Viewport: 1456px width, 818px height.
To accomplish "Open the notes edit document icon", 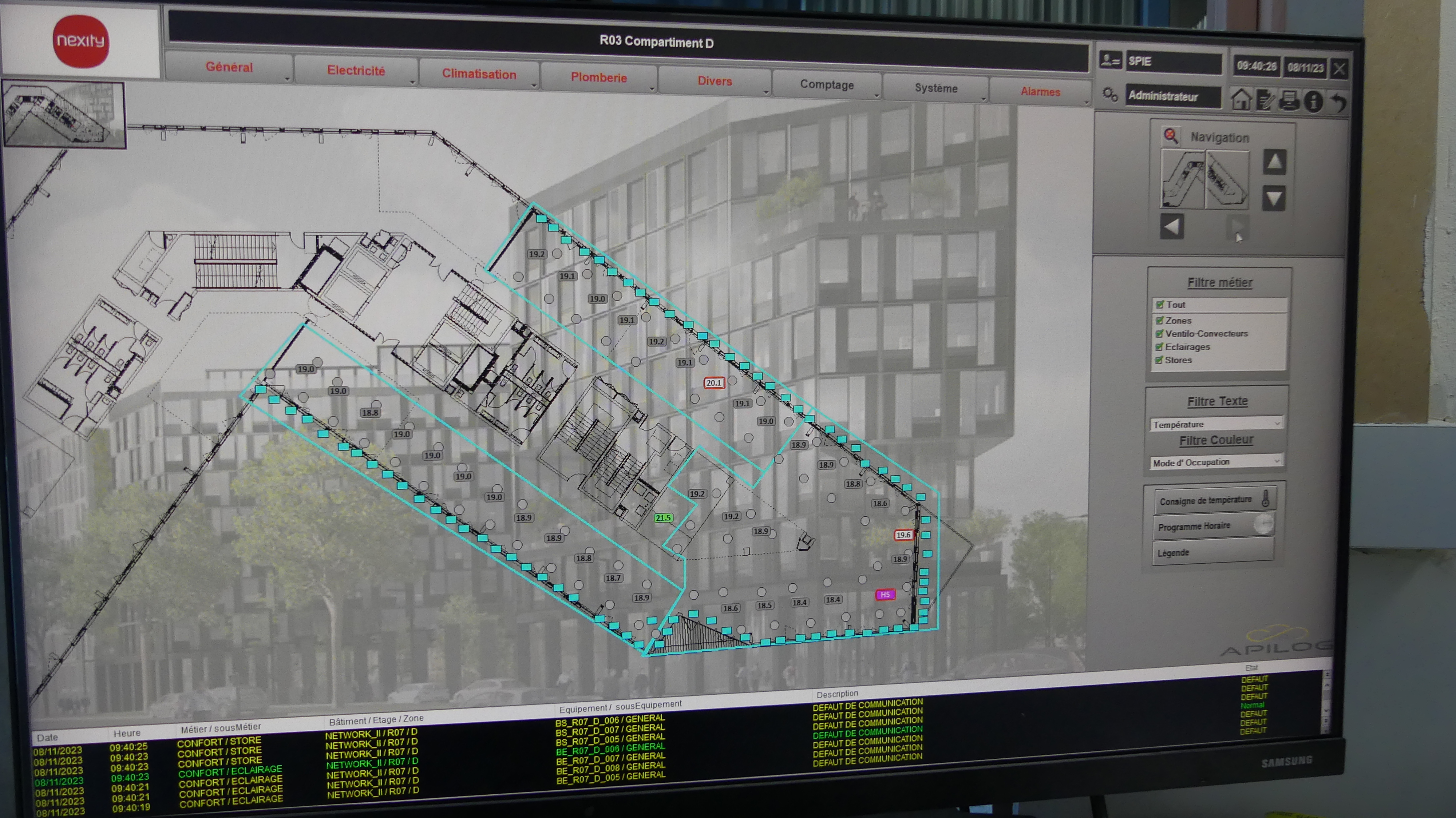I will click(1265, 100).
